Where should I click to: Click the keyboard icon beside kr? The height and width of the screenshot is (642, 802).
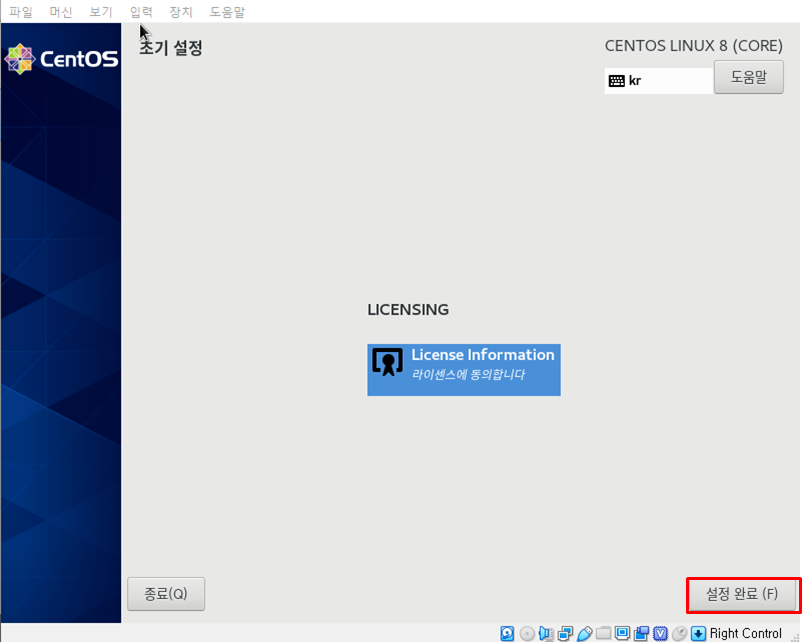coord(616,81)
